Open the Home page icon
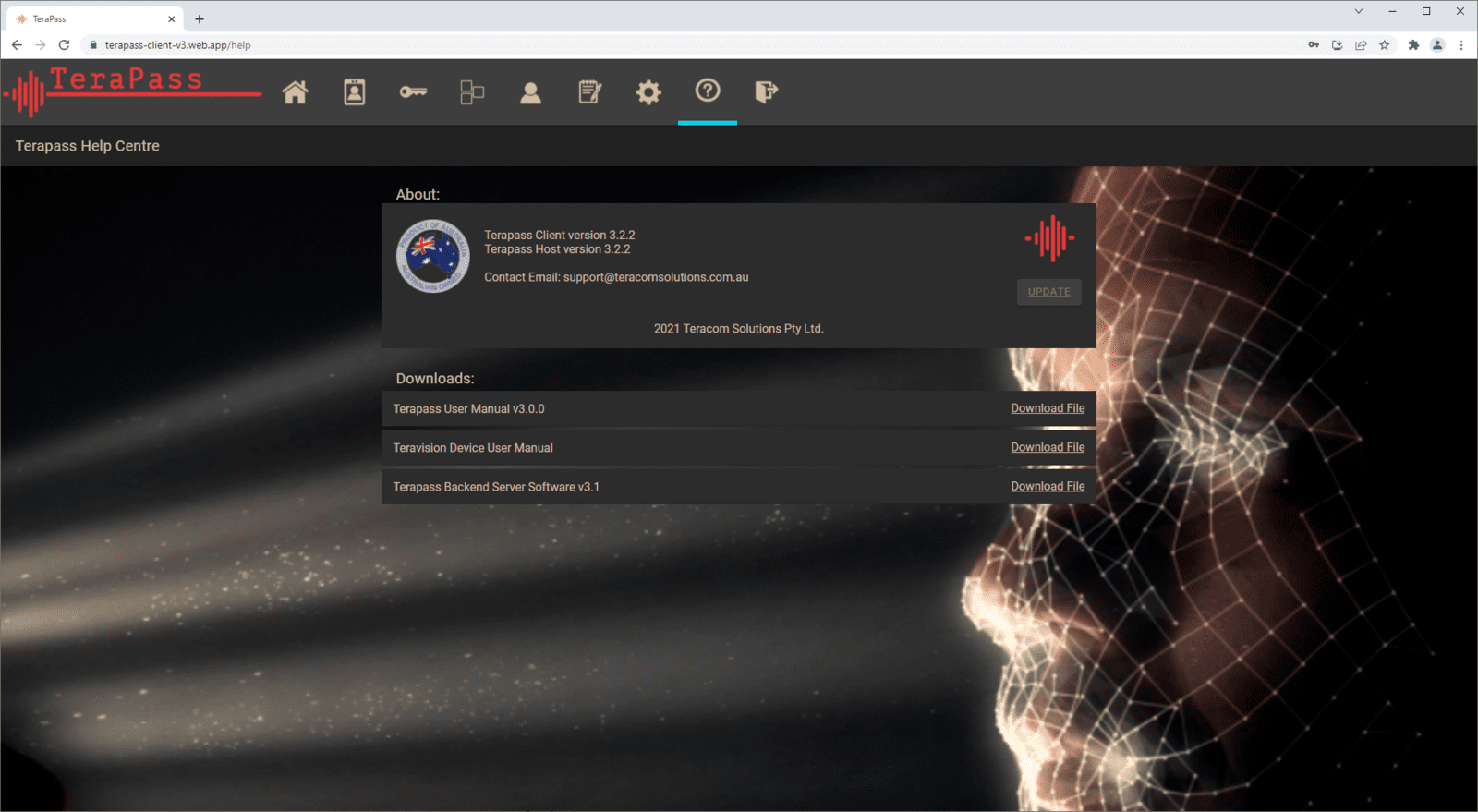Screen dimensions: 1478x812 point(295,91)
